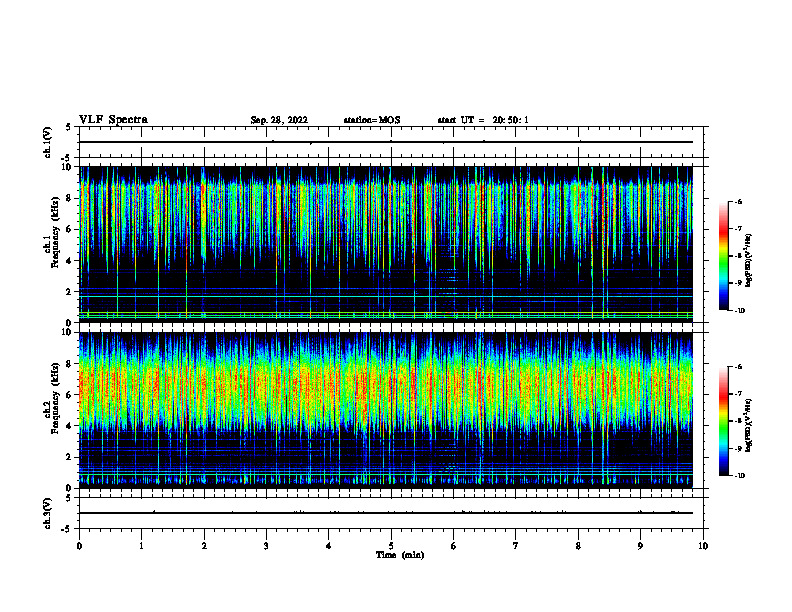Click the ch.1 spectrogram color scale bar
Image resolution: width=792 pixels, height=612 pixels.
point(723,256)
